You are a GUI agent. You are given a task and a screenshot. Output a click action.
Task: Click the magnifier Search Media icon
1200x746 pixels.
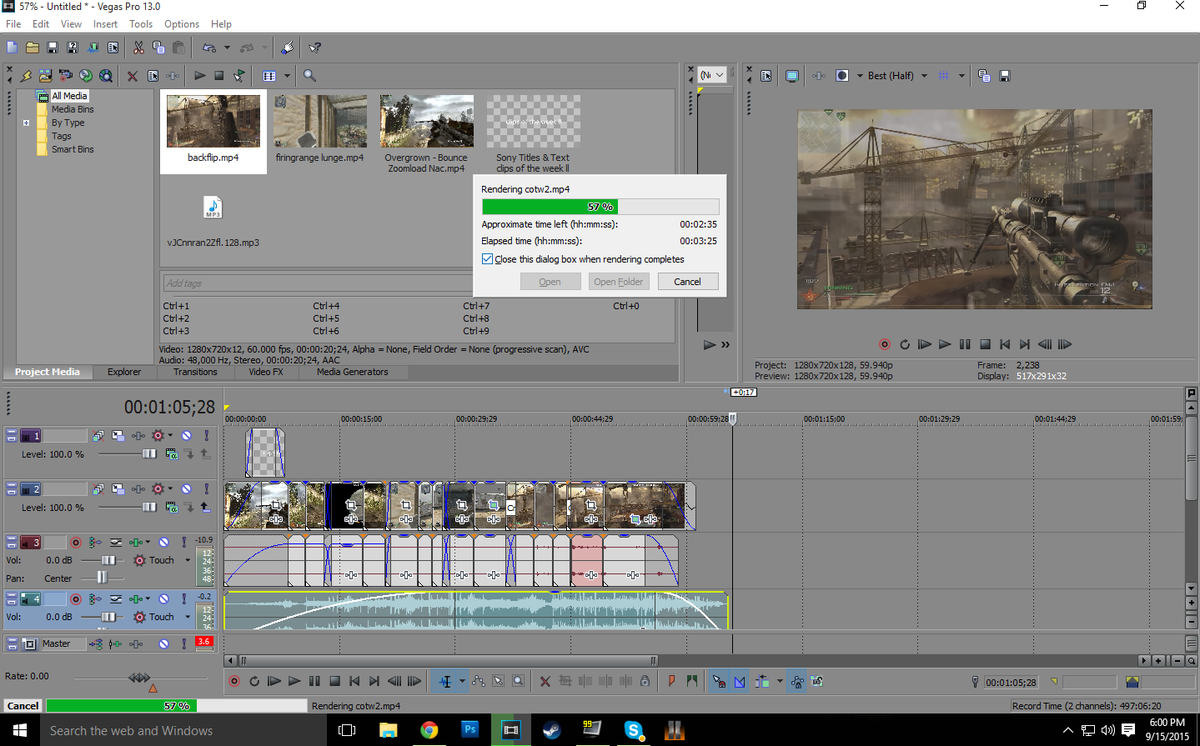tap(309, 75)
